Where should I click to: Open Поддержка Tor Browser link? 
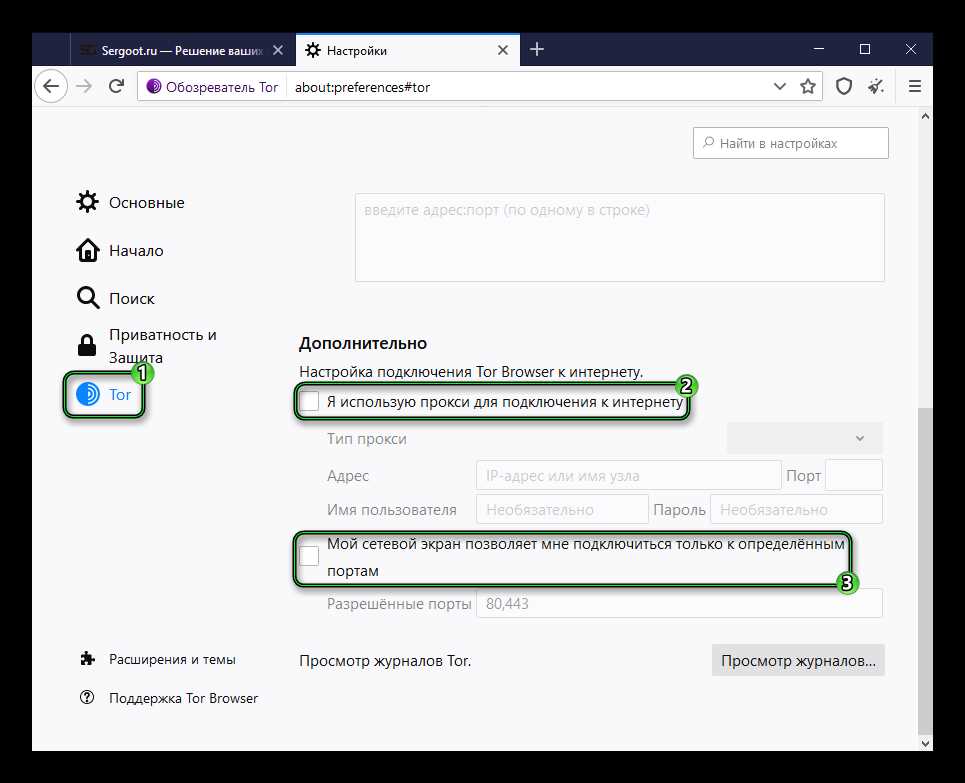[x=183, y=698]
